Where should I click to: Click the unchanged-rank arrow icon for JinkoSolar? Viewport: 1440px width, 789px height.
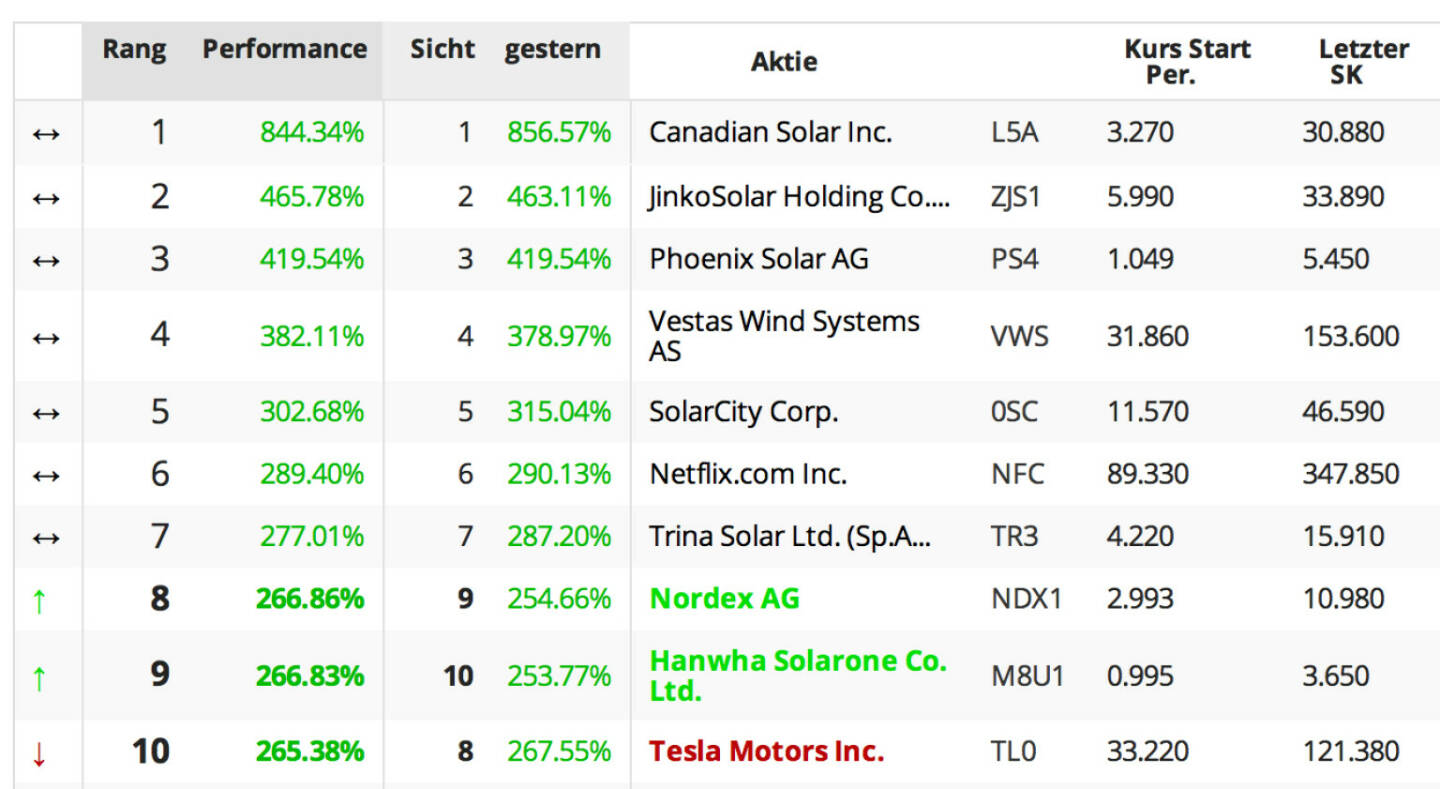pos(46,197)
